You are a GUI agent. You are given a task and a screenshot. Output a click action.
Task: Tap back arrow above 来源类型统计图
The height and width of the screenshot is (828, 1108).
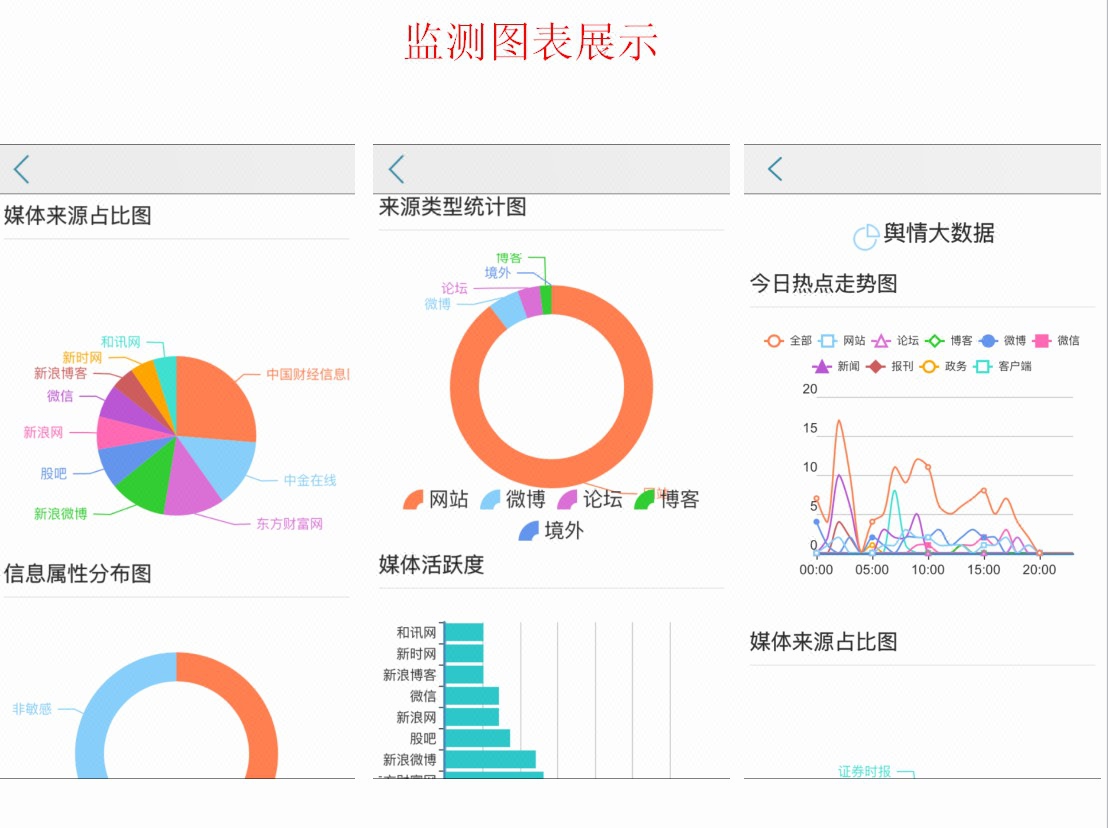point(396,170)
